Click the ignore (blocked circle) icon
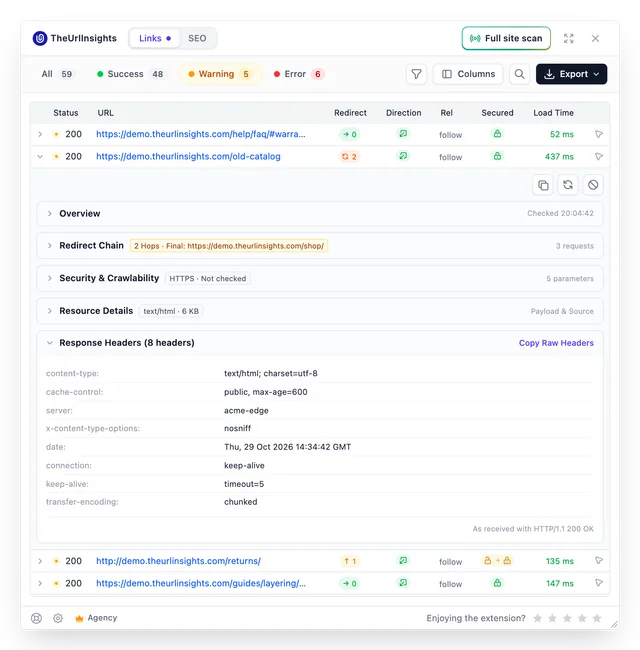Screen dimensions: 640x650 point(593,185)
